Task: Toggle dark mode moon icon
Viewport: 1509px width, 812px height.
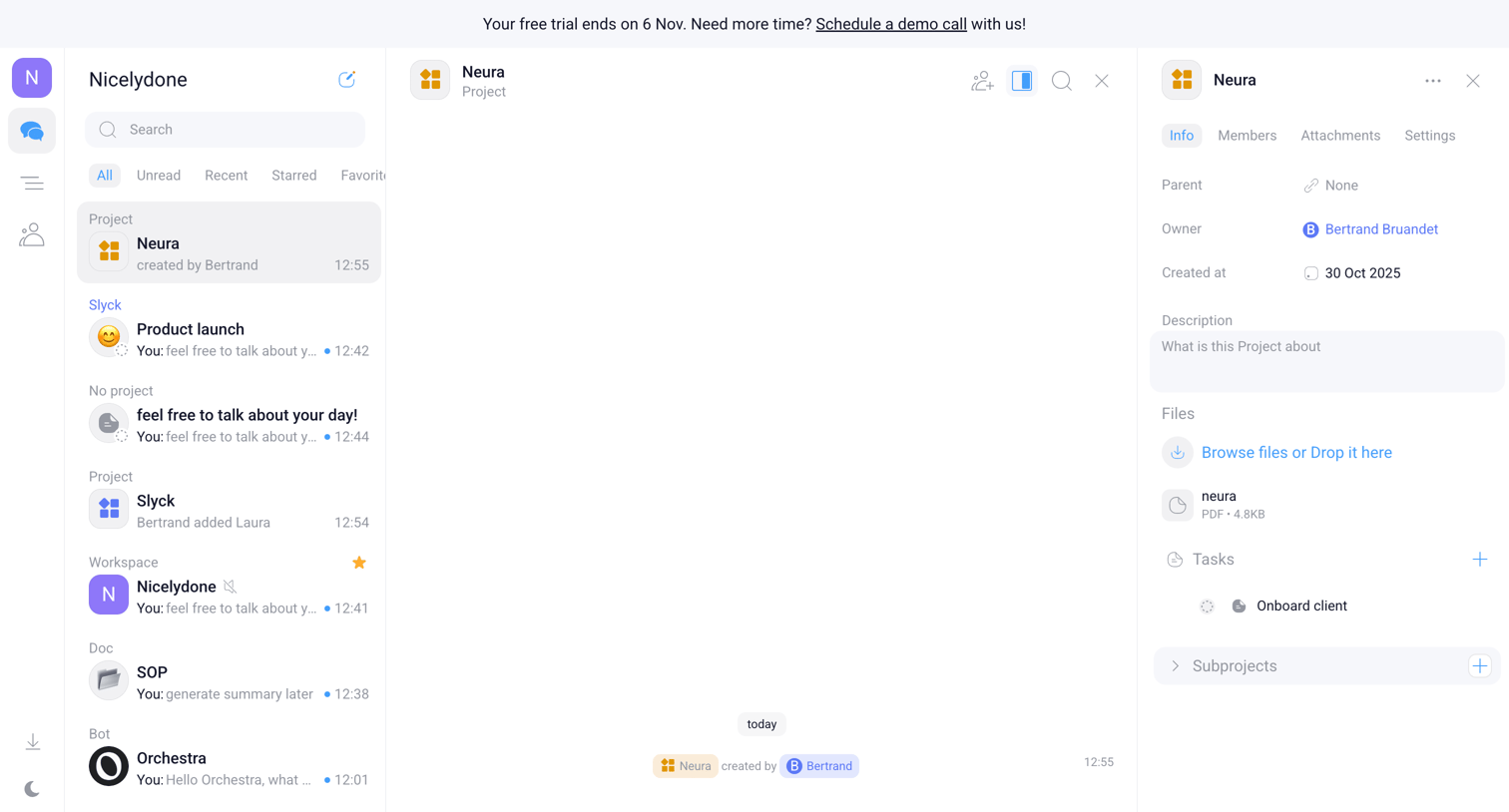Action: click(x=32, y=789)
